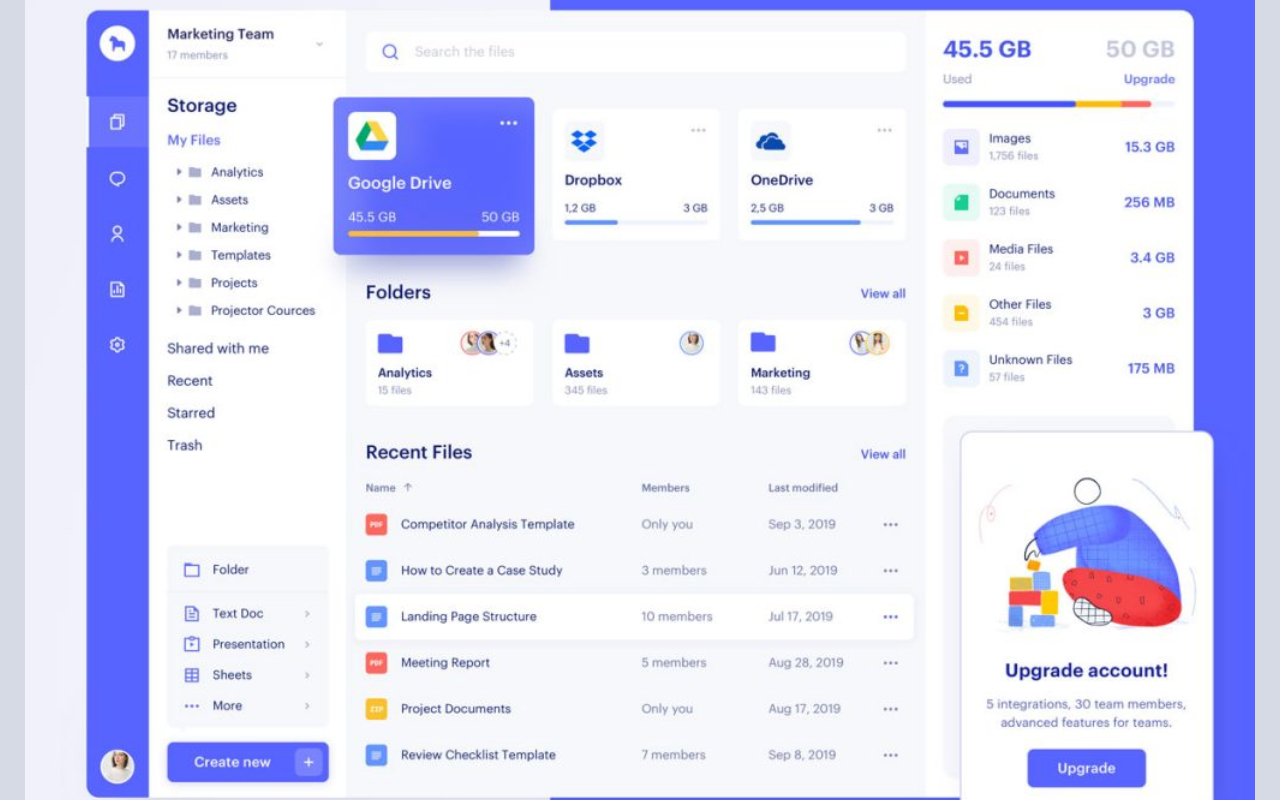This screenshot has height=800, width=1280.
Task: Open the Recent section
Action: pyautogui.click(x=190, y=381)
